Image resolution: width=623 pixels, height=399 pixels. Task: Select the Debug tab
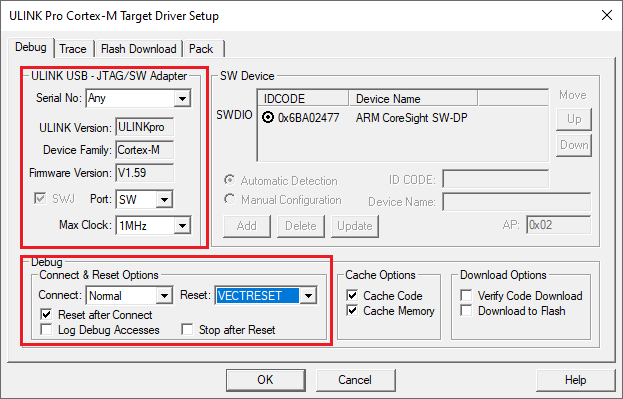pyautogui.click(x=31, y=47)
